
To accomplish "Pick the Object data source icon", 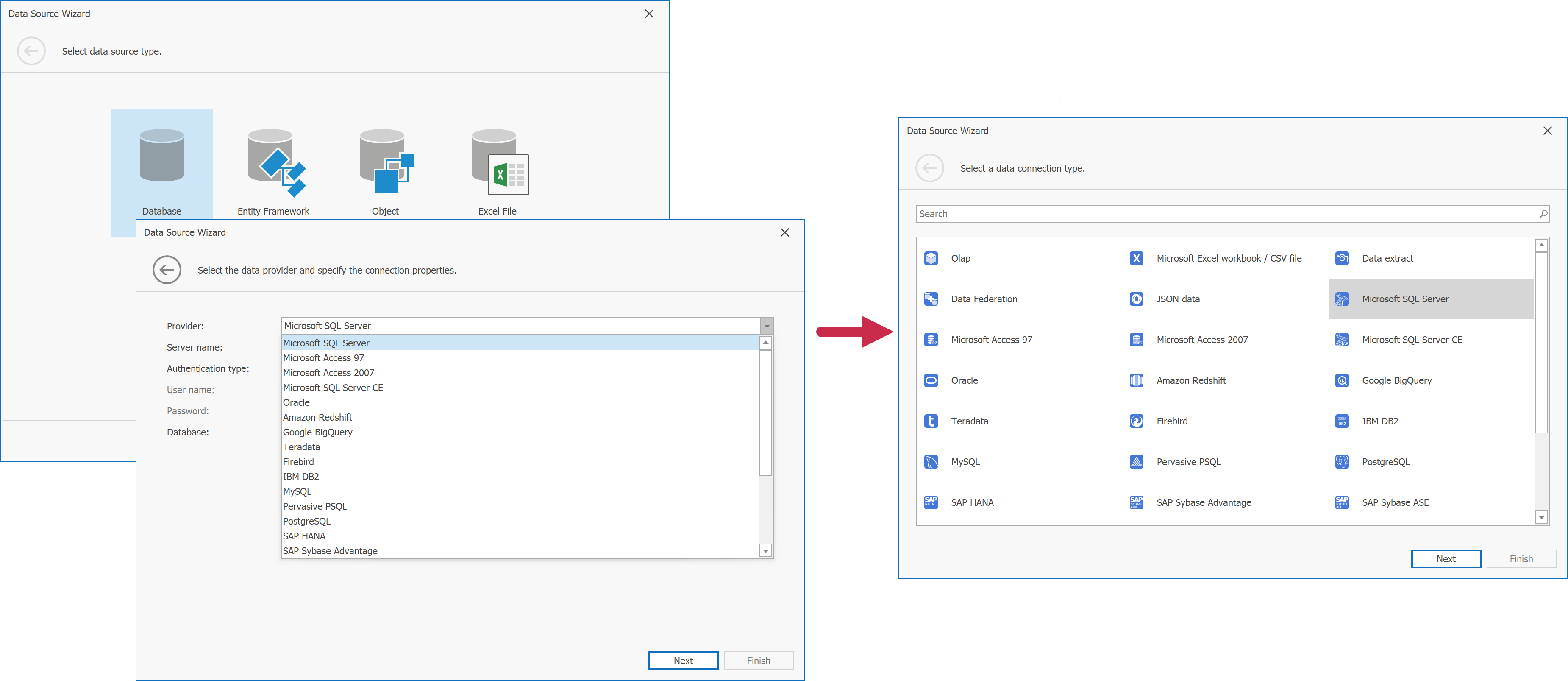I will (x=387, y=160).
